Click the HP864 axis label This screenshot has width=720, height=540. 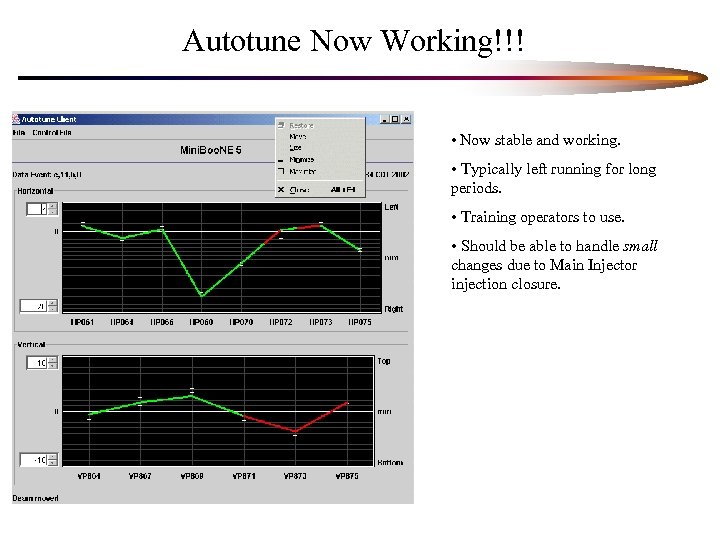[122, 322]
